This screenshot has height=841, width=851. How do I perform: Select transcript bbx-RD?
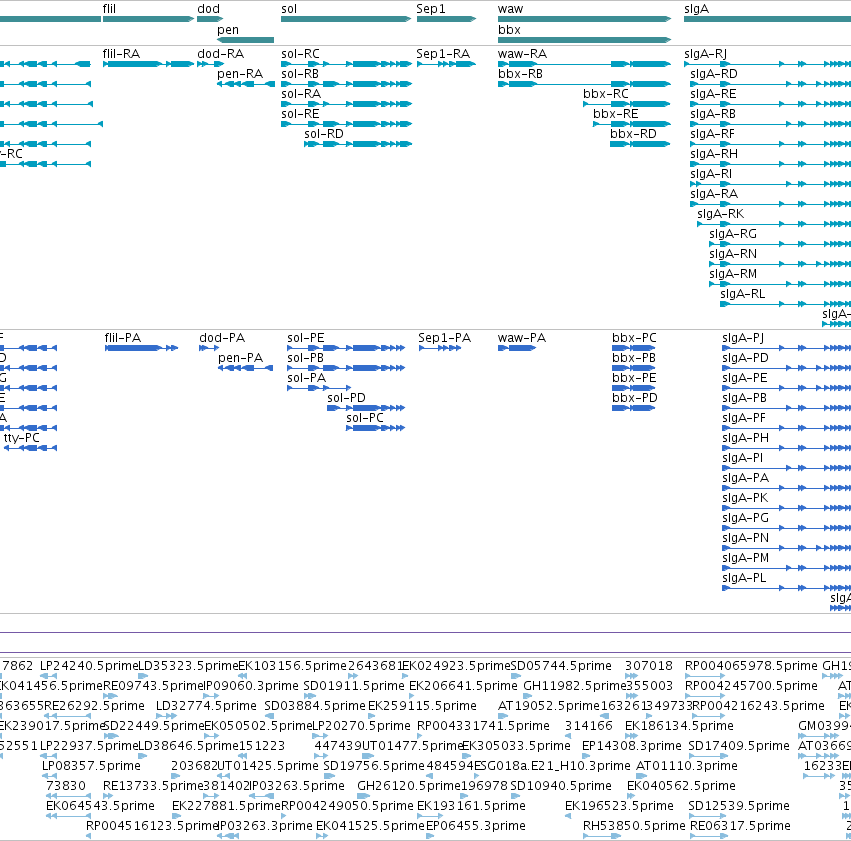[x=640, y=144]
